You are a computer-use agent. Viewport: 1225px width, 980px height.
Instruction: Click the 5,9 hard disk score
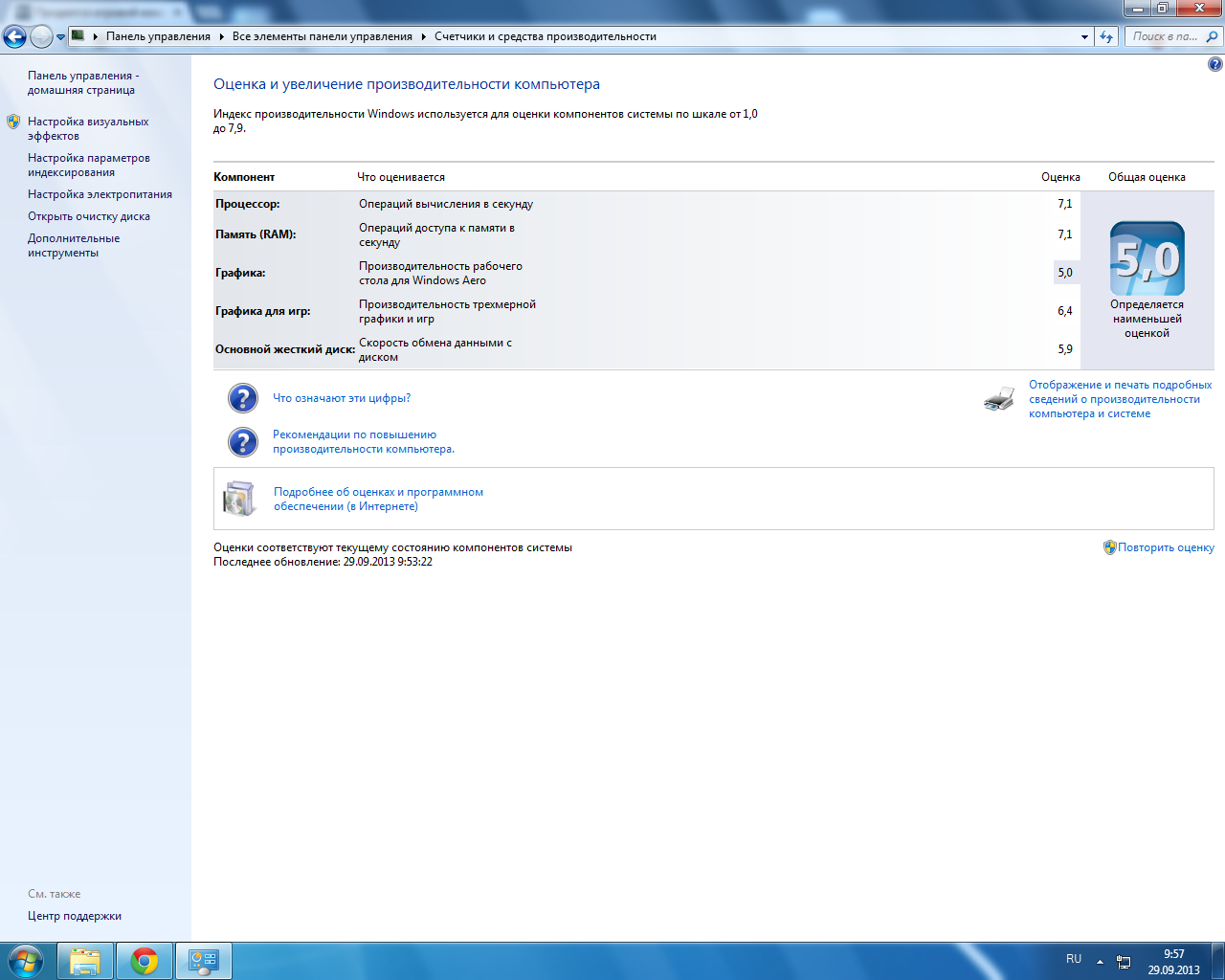click(x=1064, y=349)
